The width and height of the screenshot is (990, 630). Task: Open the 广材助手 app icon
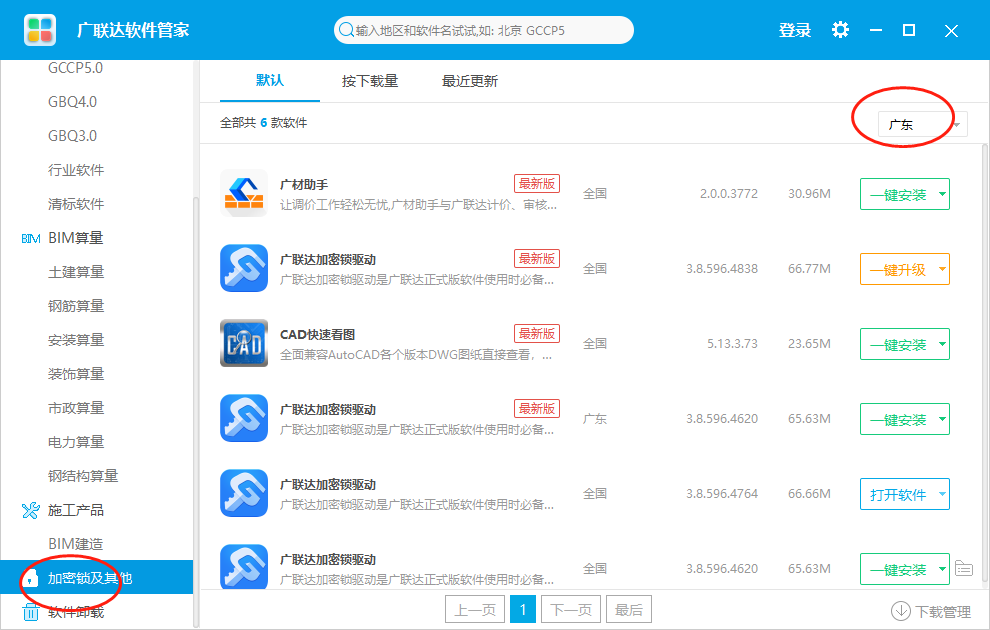click(244, 193)
